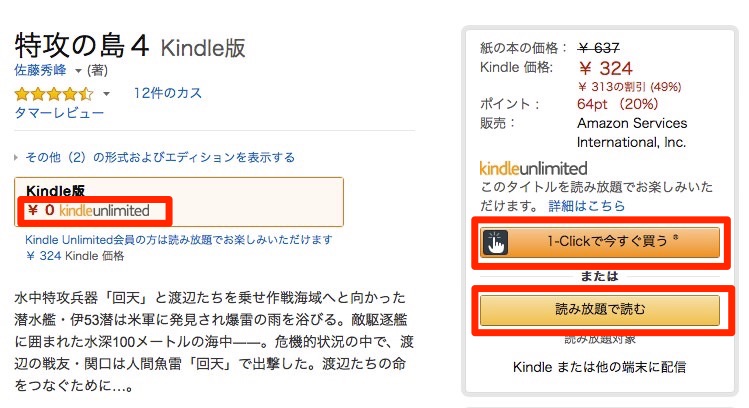The image size is (749, 408).
Task: Click the kindleunlimited logo in the buy box
Action: click(x=533, y=168)
